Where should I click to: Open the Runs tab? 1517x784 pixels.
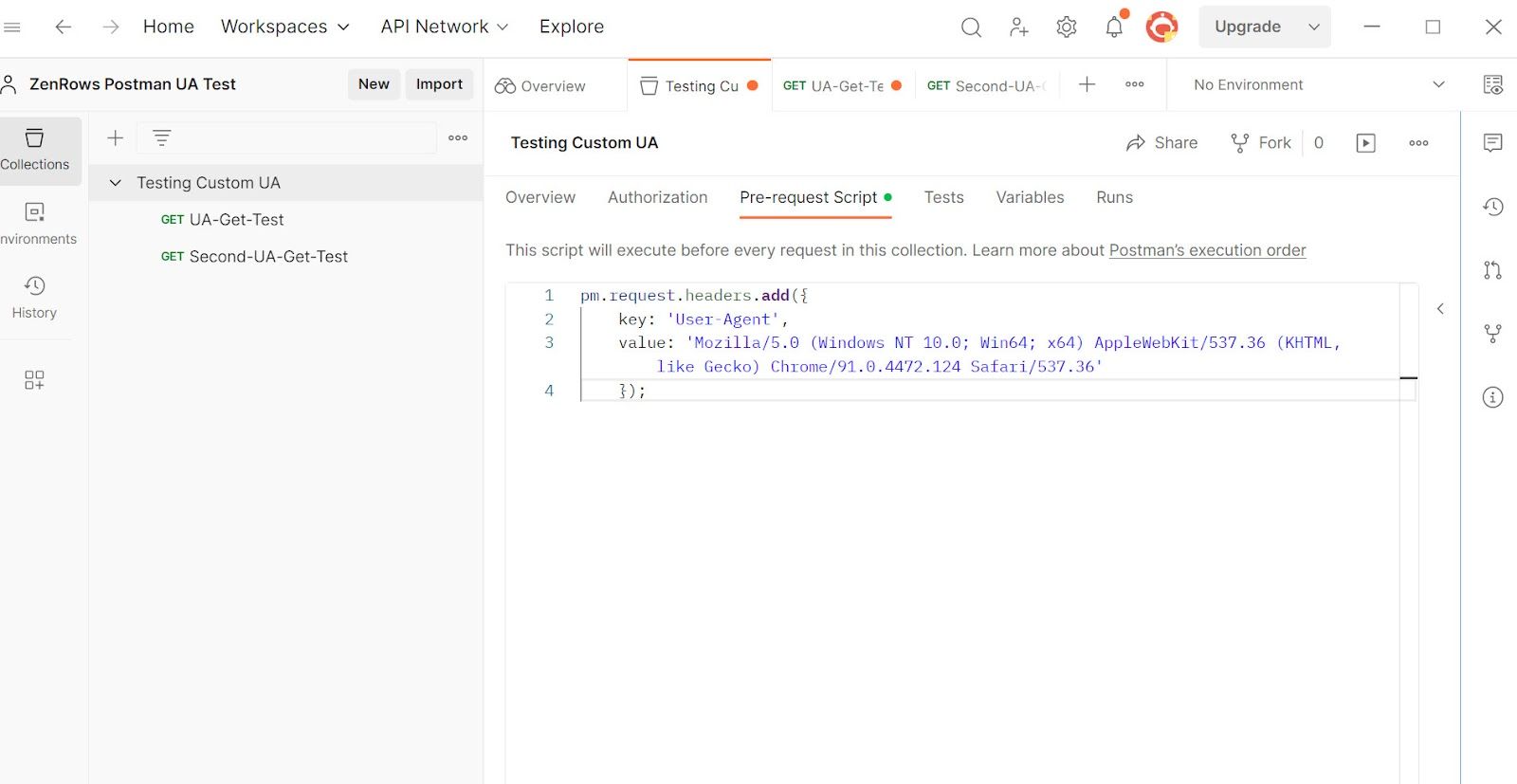coord(1115,197)
